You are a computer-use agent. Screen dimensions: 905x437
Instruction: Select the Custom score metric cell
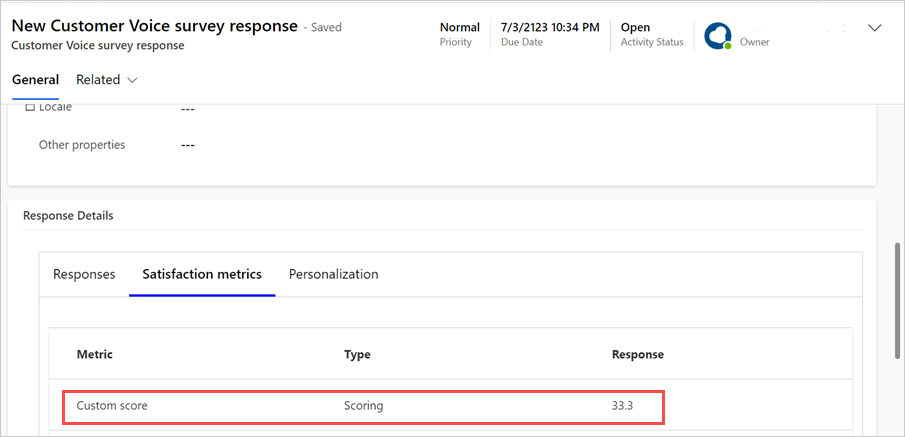pyautogui.click(x=112, y=406)
